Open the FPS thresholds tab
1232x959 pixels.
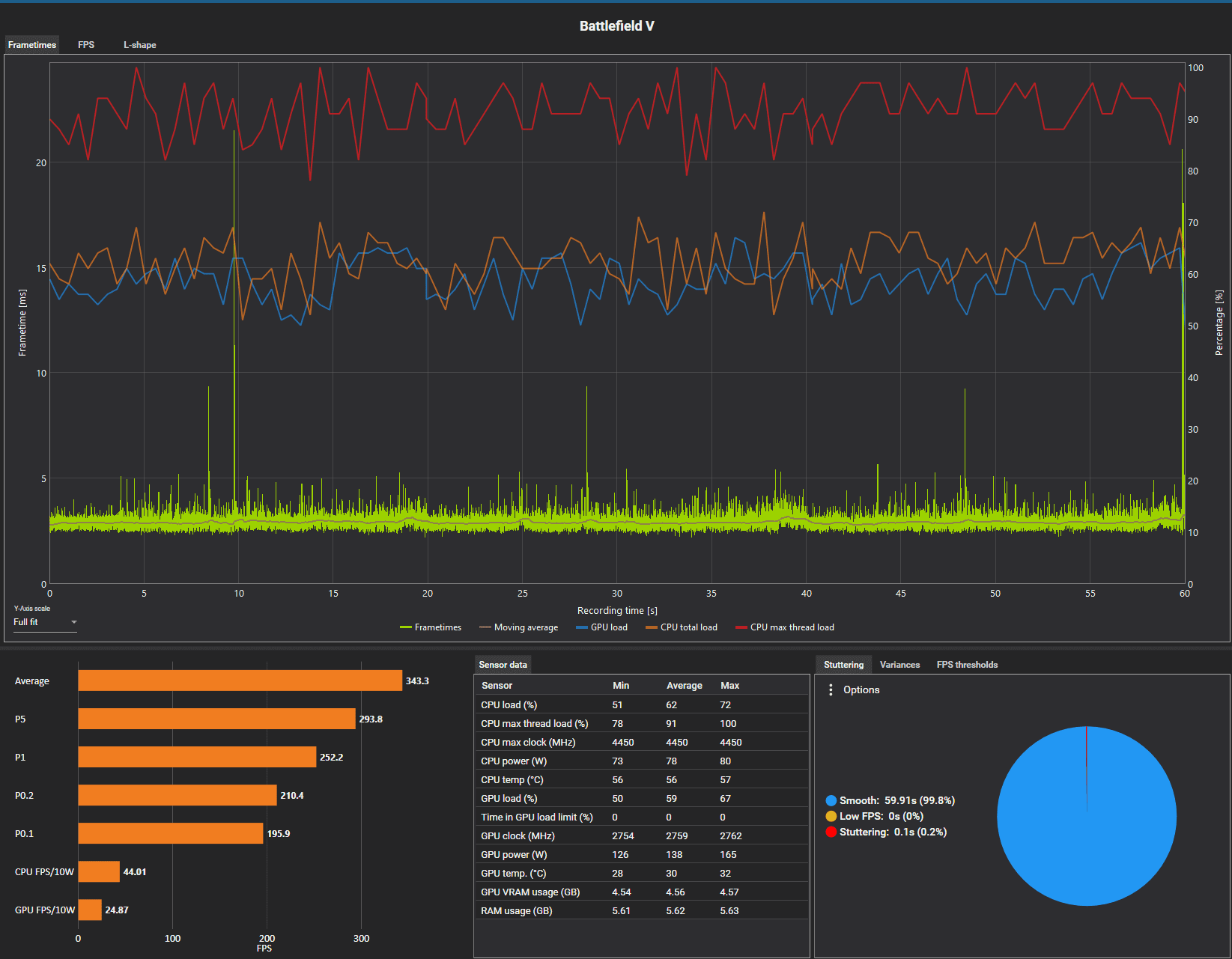pyautogui.click(x=967, y=665)
